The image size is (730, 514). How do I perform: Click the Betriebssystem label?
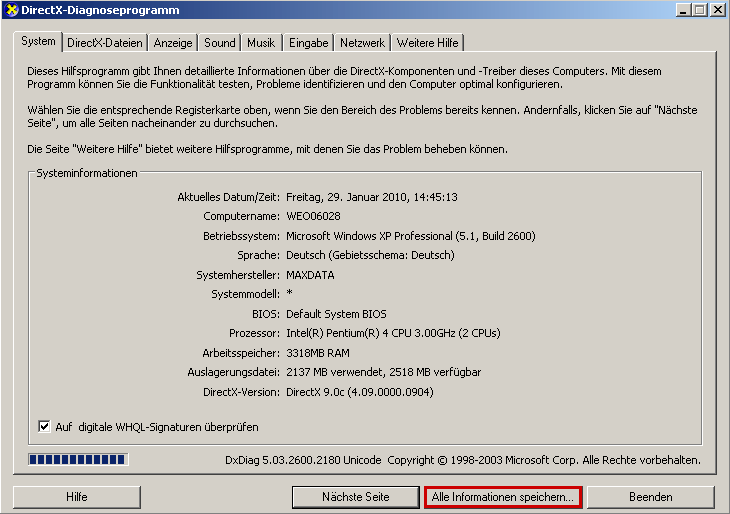(241, 236)
